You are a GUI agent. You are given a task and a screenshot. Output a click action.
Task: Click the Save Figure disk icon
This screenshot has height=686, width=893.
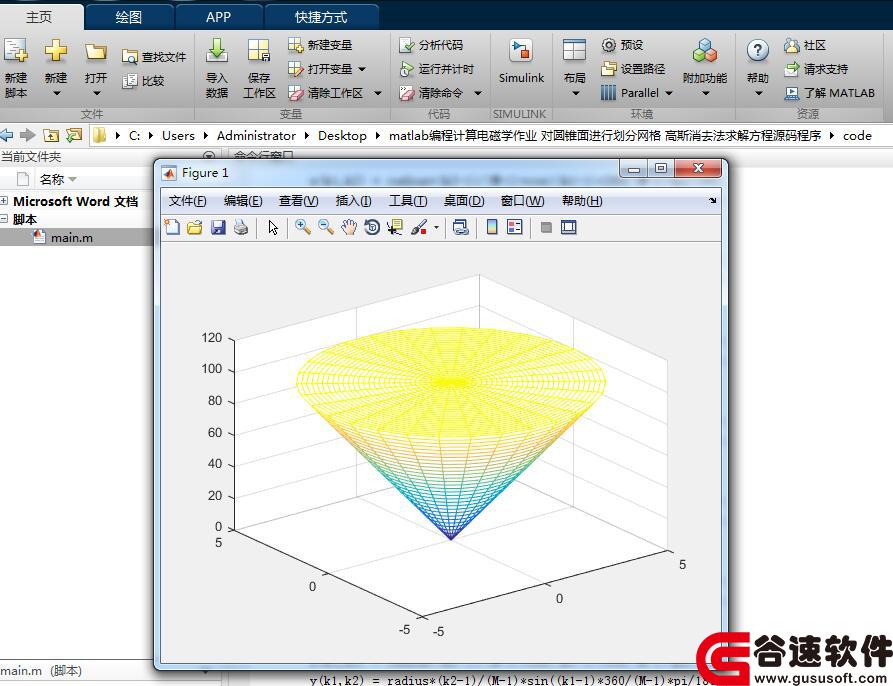(x=218, y=228)
